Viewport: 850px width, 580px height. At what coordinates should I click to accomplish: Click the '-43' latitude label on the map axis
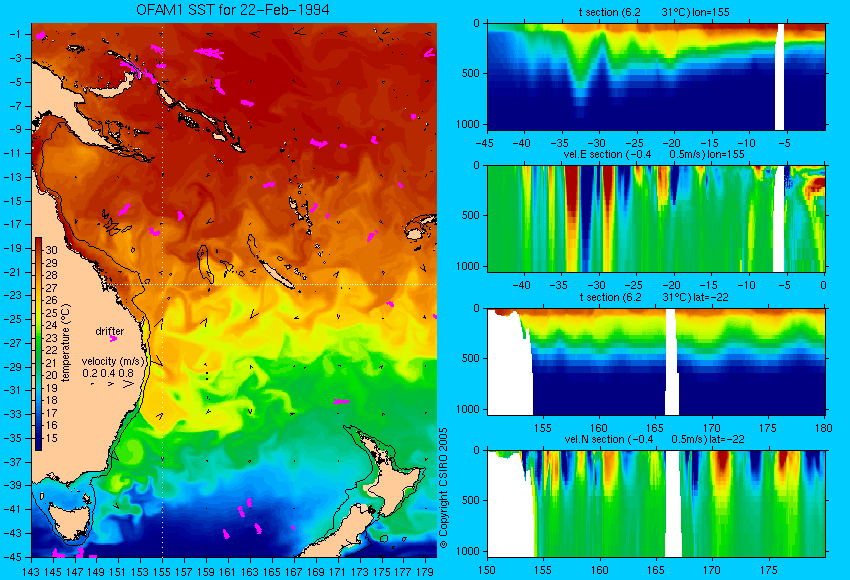[12, 533]
